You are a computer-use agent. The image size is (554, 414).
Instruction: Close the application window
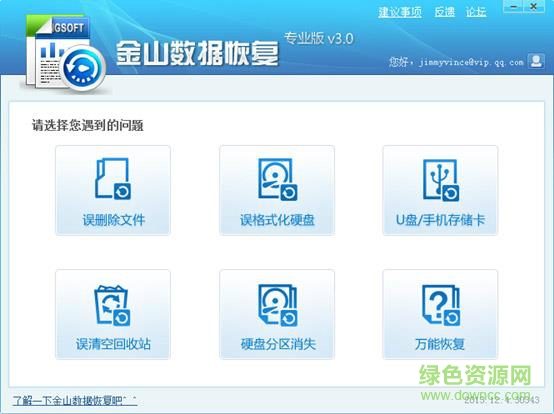click(x=534, y=7)
